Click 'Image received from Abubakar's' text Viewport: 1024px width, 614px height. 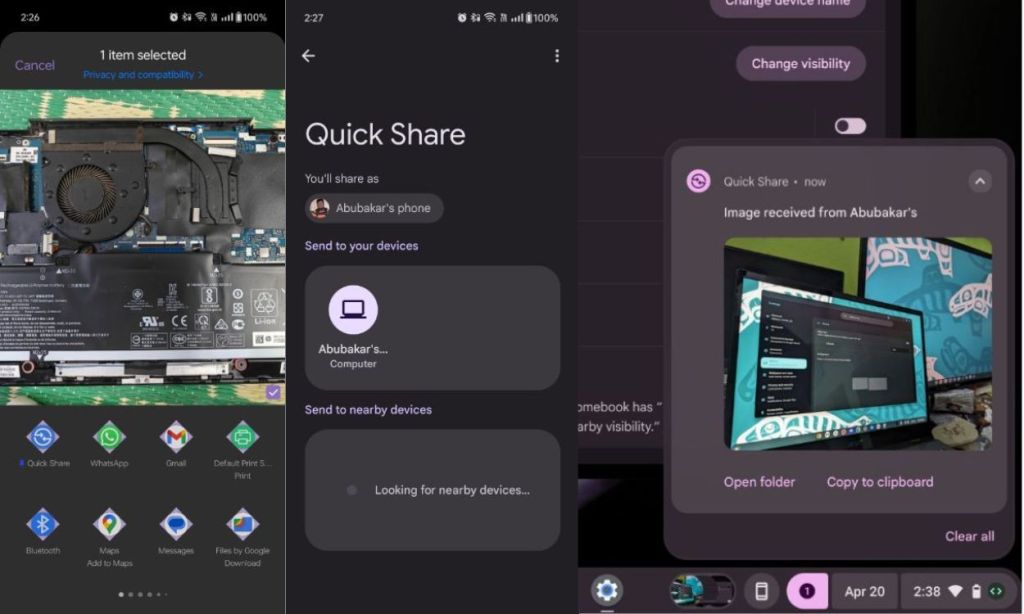click(x=820, y=213)
